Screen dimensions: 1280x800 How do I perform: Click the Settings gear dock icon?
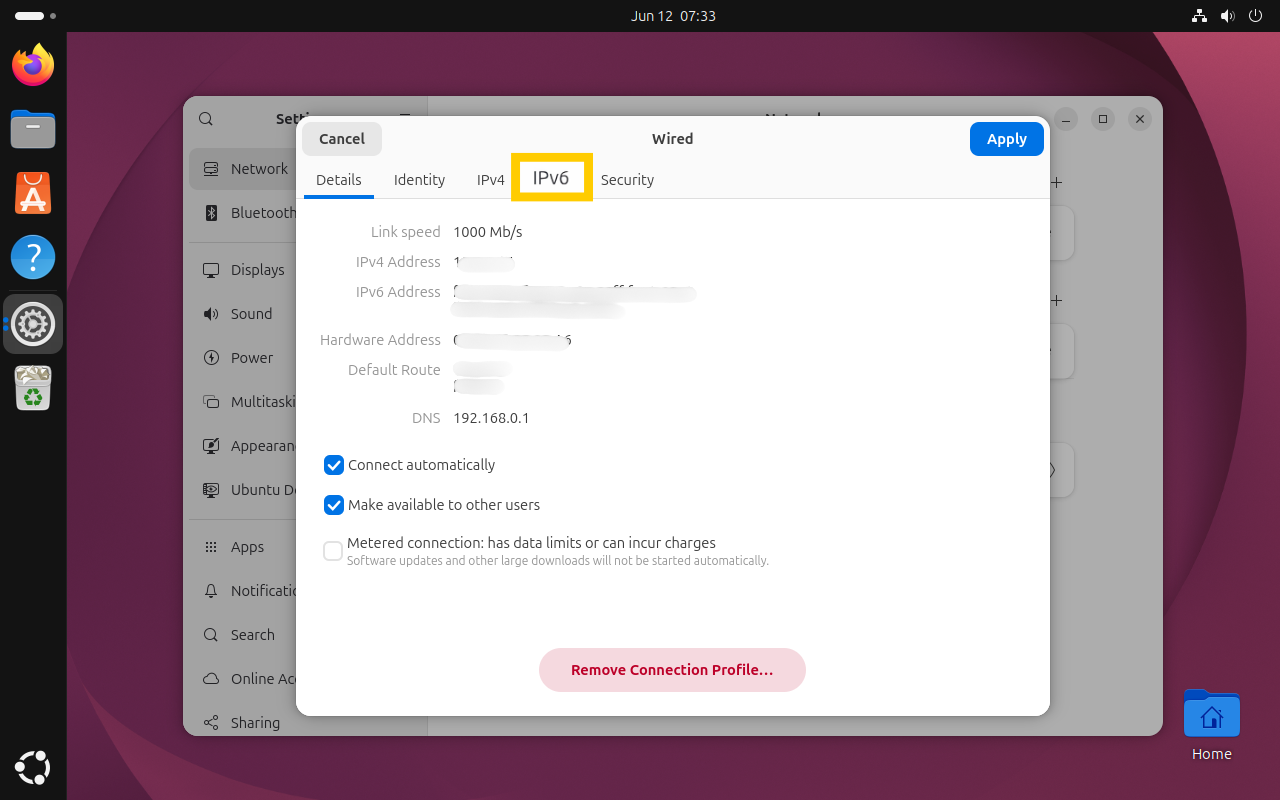pyautogui.click(x=33, y=324)
